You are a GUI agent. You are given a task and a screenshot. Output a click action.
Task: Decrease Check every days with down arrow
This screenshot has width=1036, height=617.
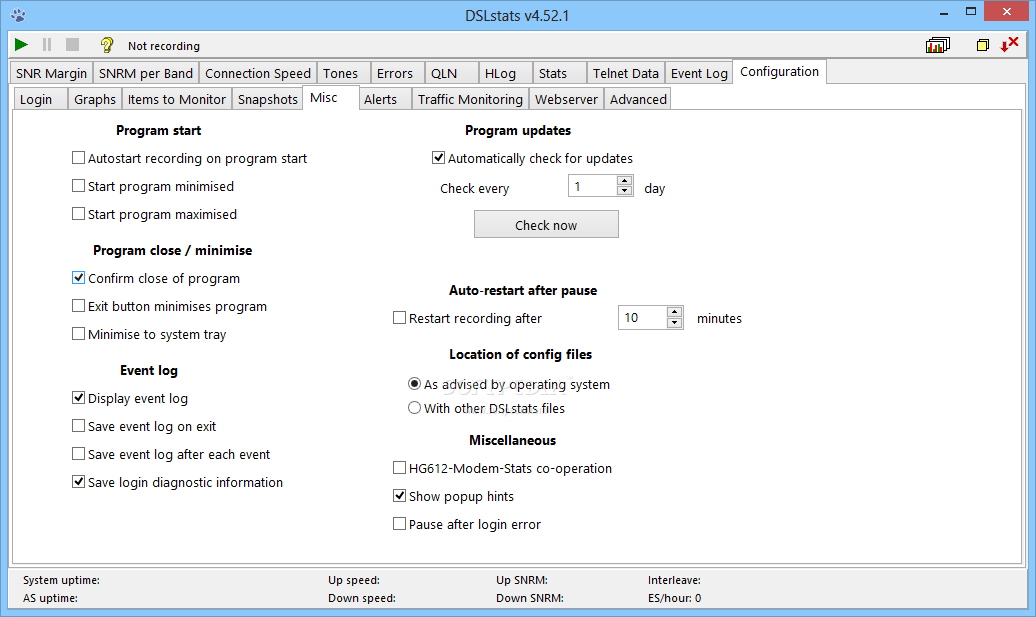coord(624,191)
